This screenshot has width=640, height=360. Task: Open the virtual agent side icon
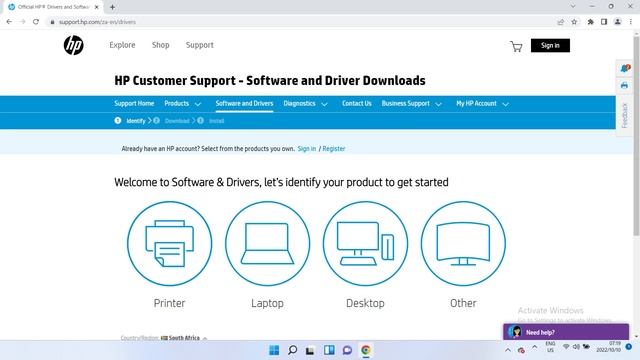(625, 68)
